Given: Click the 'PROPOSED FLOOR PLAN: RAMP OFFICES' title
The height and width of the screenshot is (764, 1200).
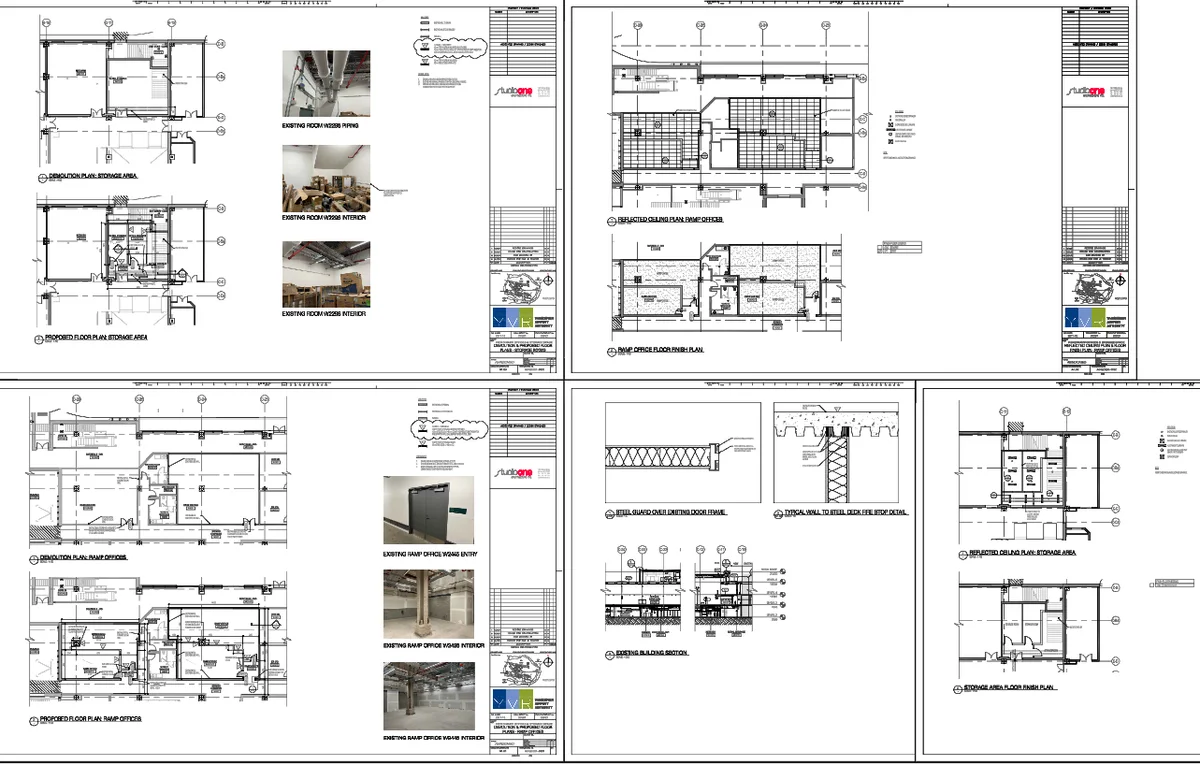Looking at the screenshot, I should (92, 719).
